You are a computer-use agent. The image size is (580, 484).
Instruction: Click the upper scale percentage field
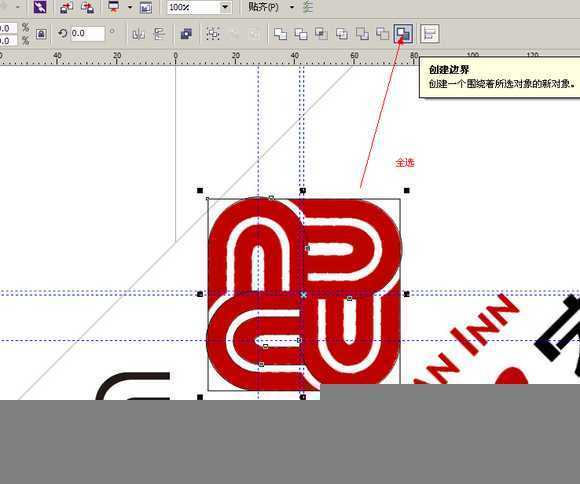click(x=8, y=28)
